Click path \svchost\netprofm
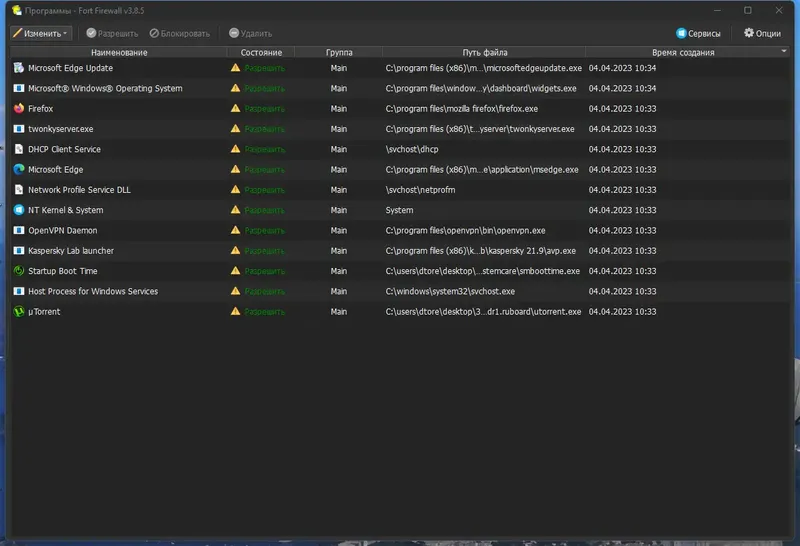Screen dimensions: 800x546 tap(420, 190)
